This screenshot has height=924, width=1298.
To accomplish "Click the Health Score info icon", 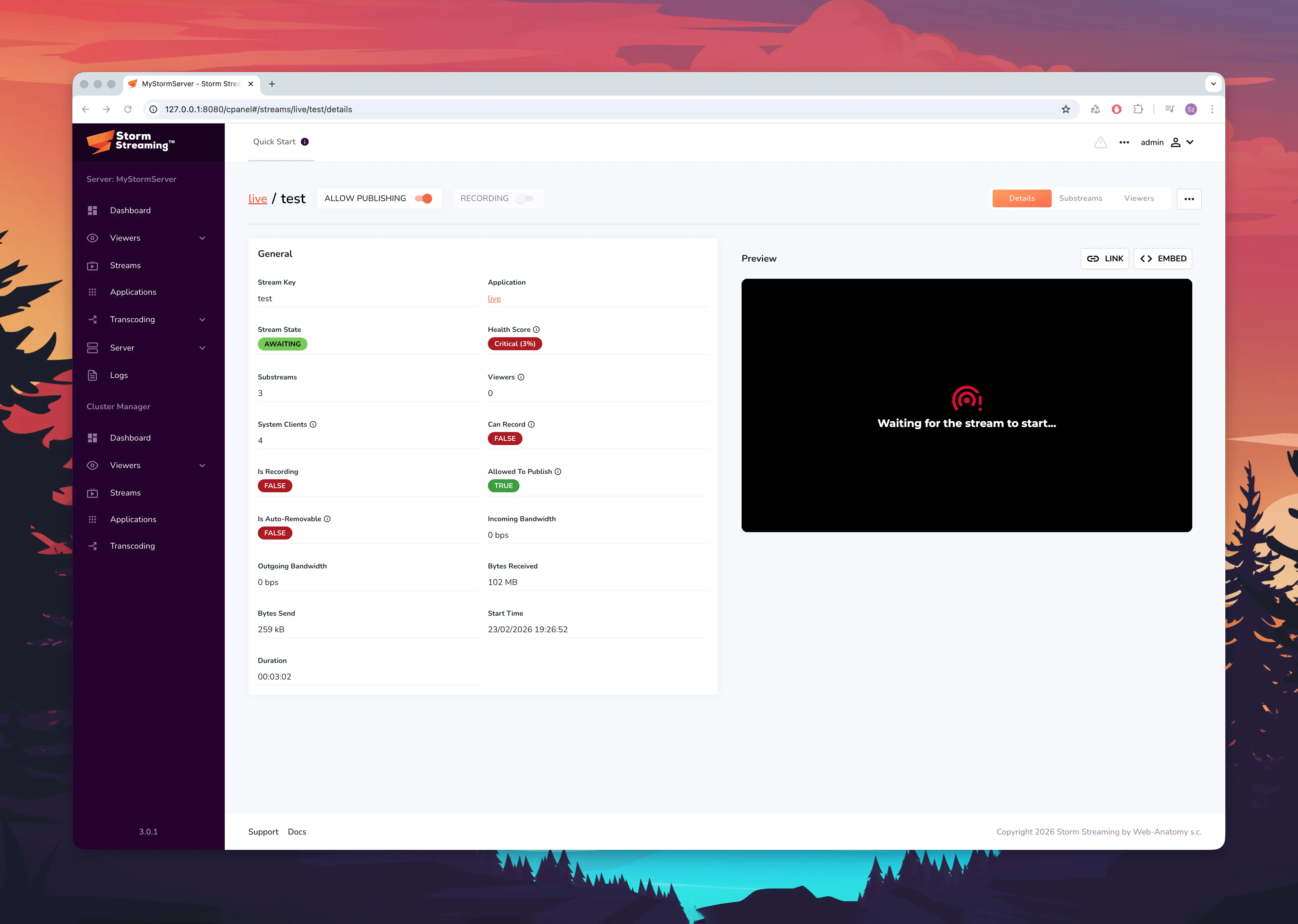I will (x=536, y=330).
